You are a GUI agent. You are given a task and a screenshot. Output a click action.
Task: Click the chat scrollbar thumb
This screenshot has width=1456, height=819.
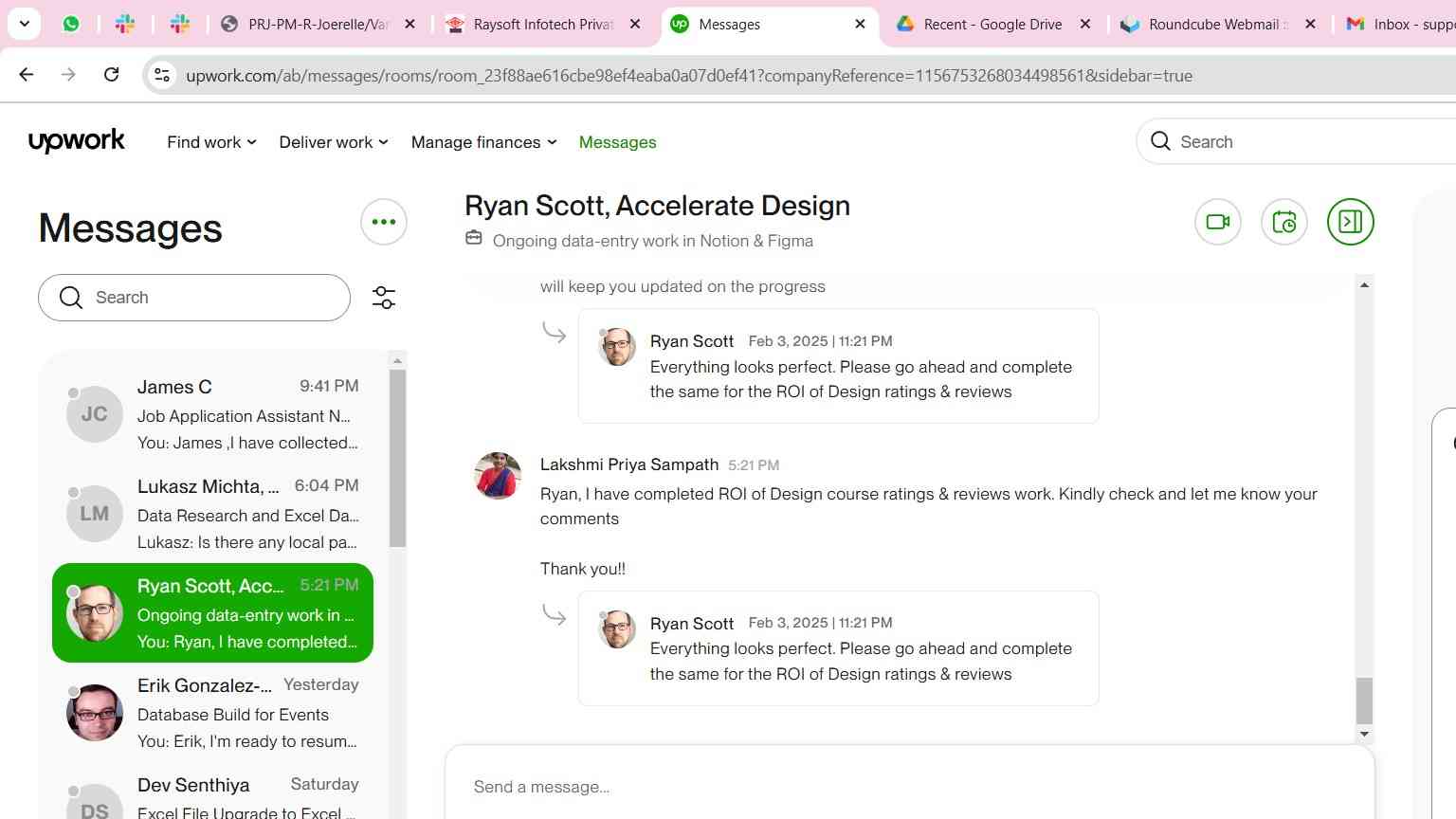pos(1364,701)
